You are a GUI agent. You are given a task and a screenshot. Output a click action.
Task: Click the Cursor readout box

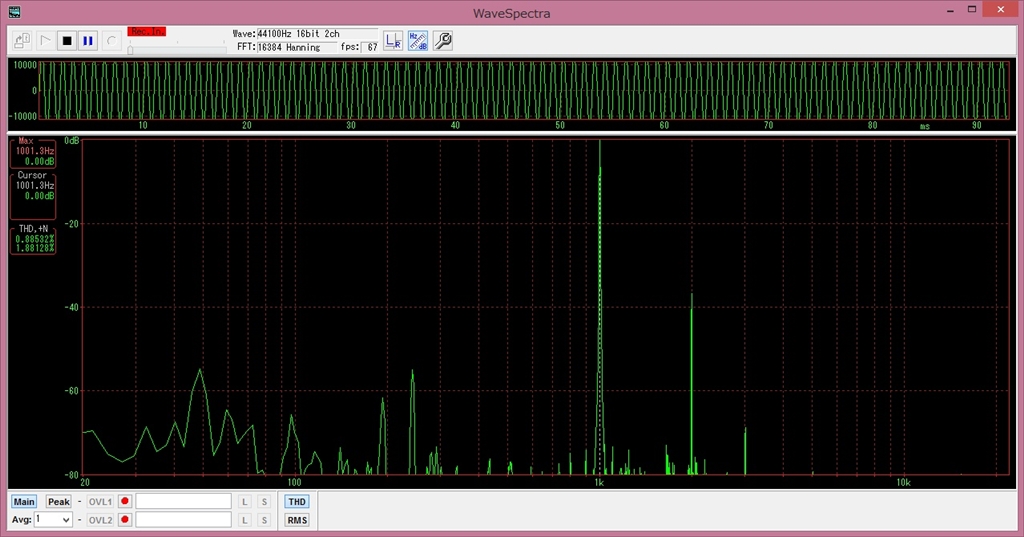[x=33, y=195]
